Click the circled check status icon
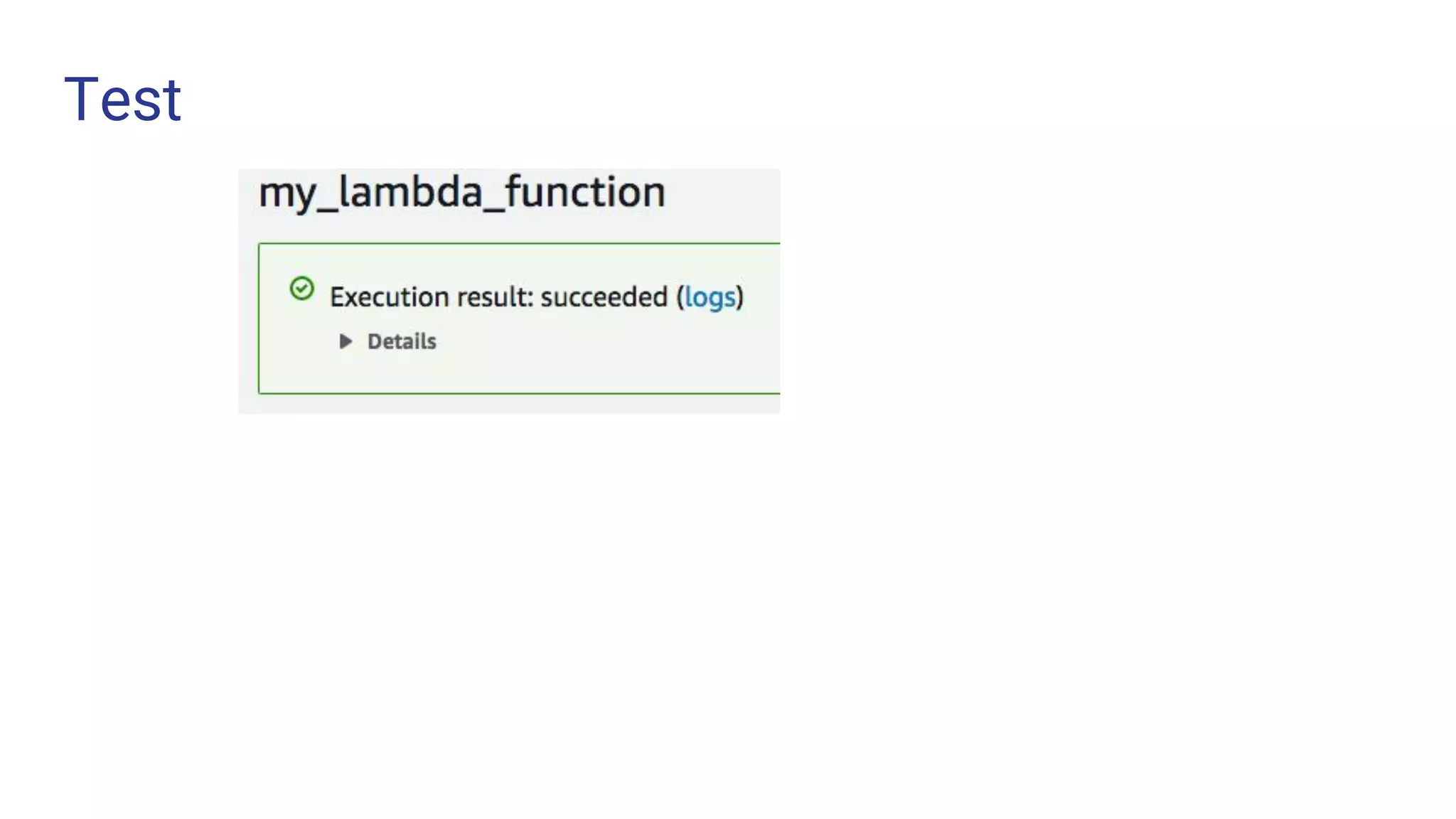1456x819 pixels. 301,289
